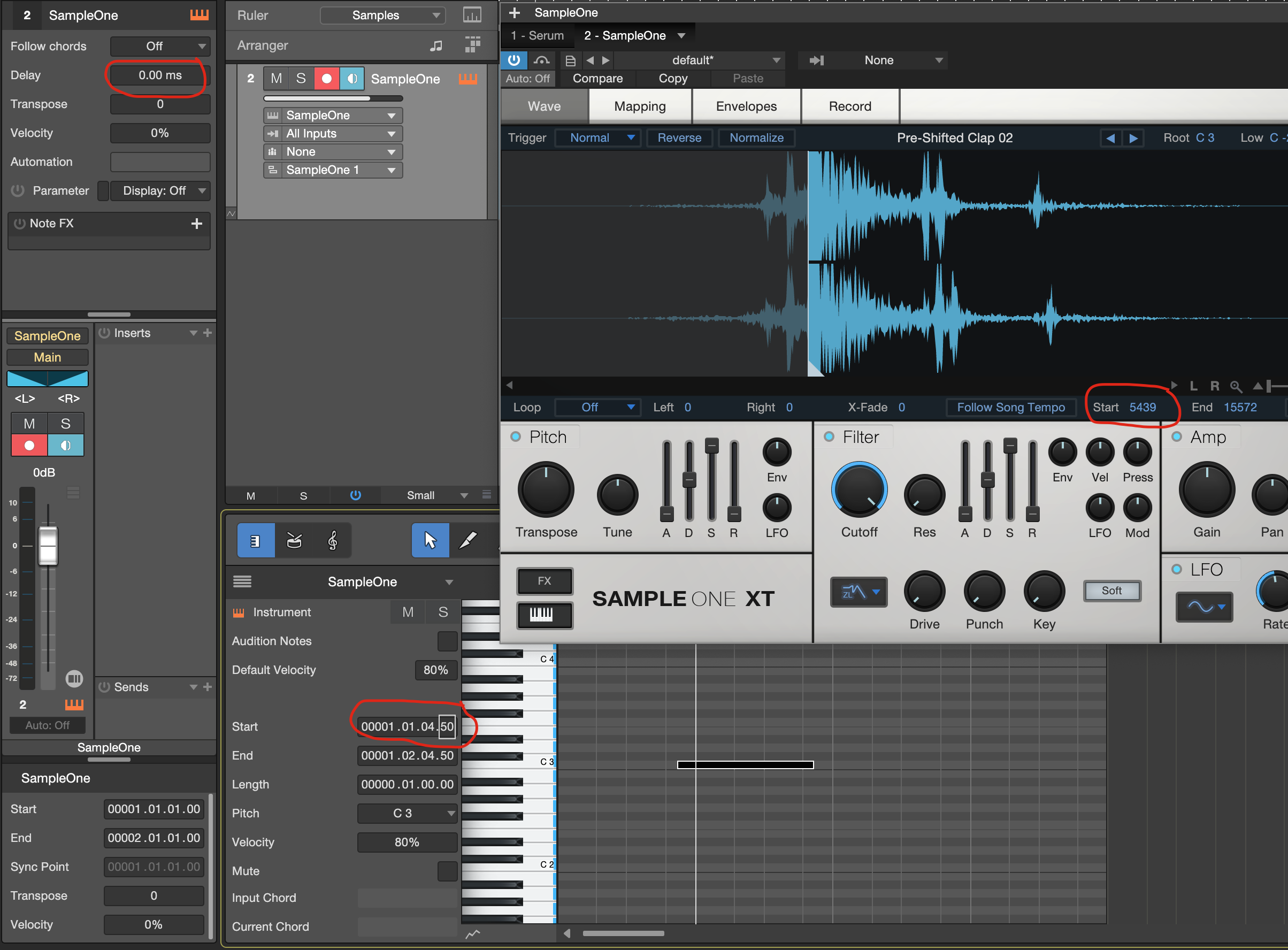Click the channel pan control
The width and height of the screenshot is (1288, 950).
pyautogui.click(x=47, y=379)
